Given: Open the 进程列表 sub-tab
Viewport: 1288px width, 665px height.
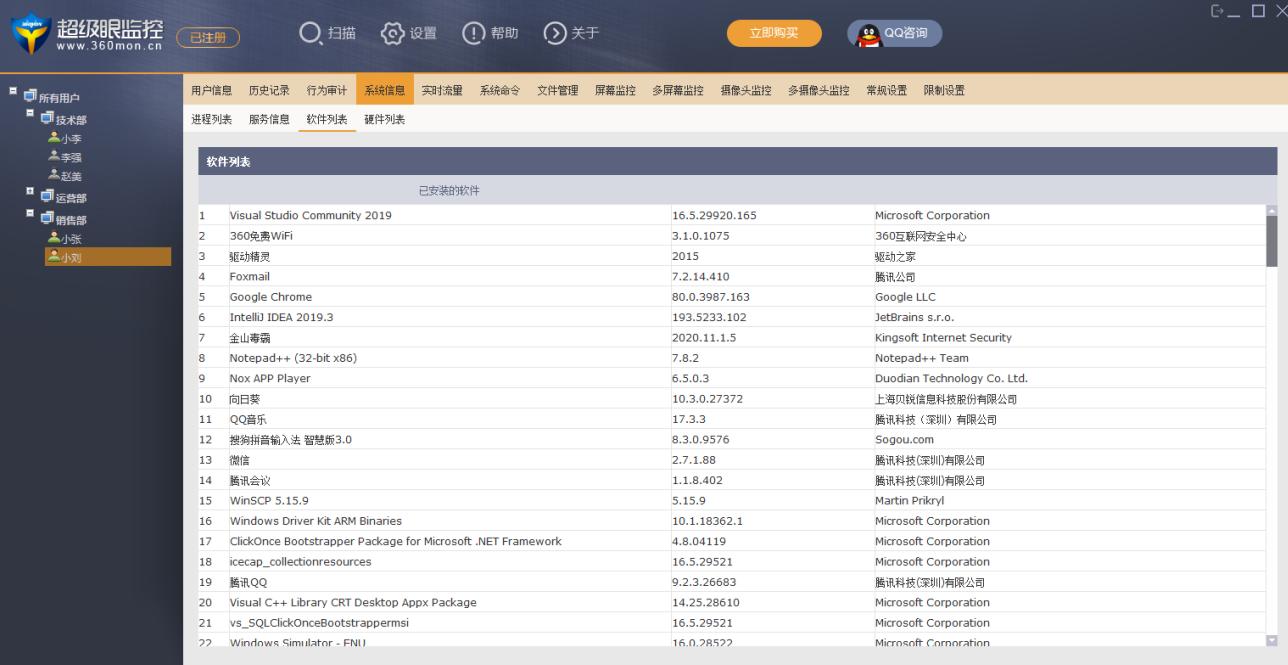Looking at the screenshot, I should (x=211, y=120).
